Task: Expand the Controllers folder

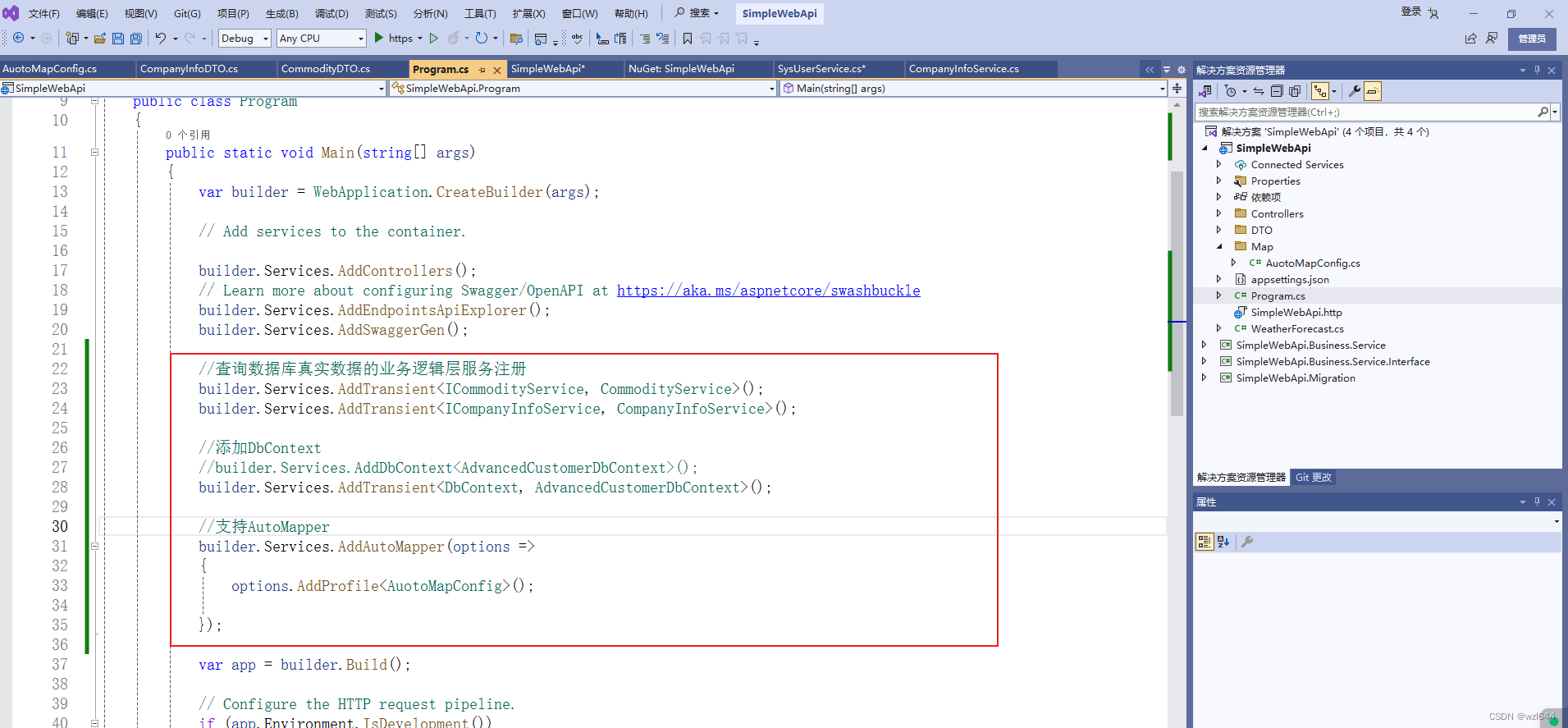Action: pyautogui.click(x=1219, y=213)
